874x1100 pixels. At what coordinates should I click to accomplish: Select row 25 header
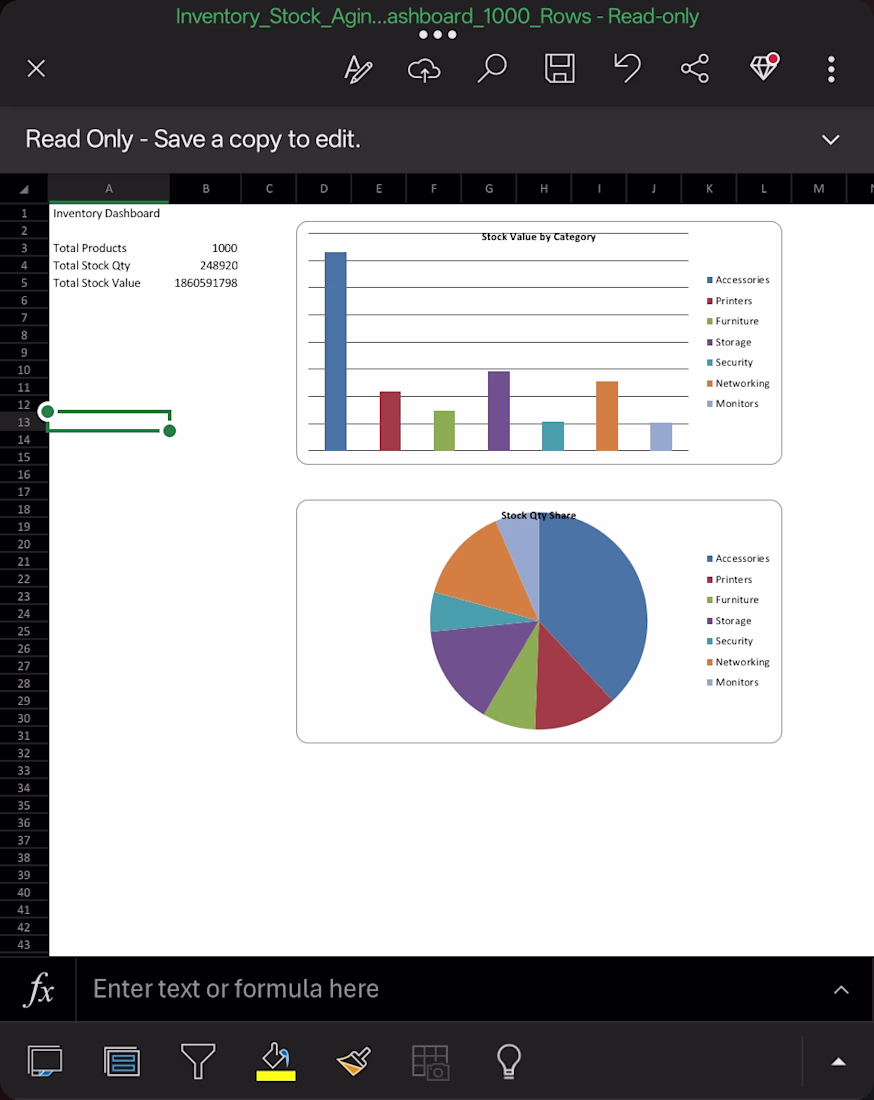tap(24, 631)
